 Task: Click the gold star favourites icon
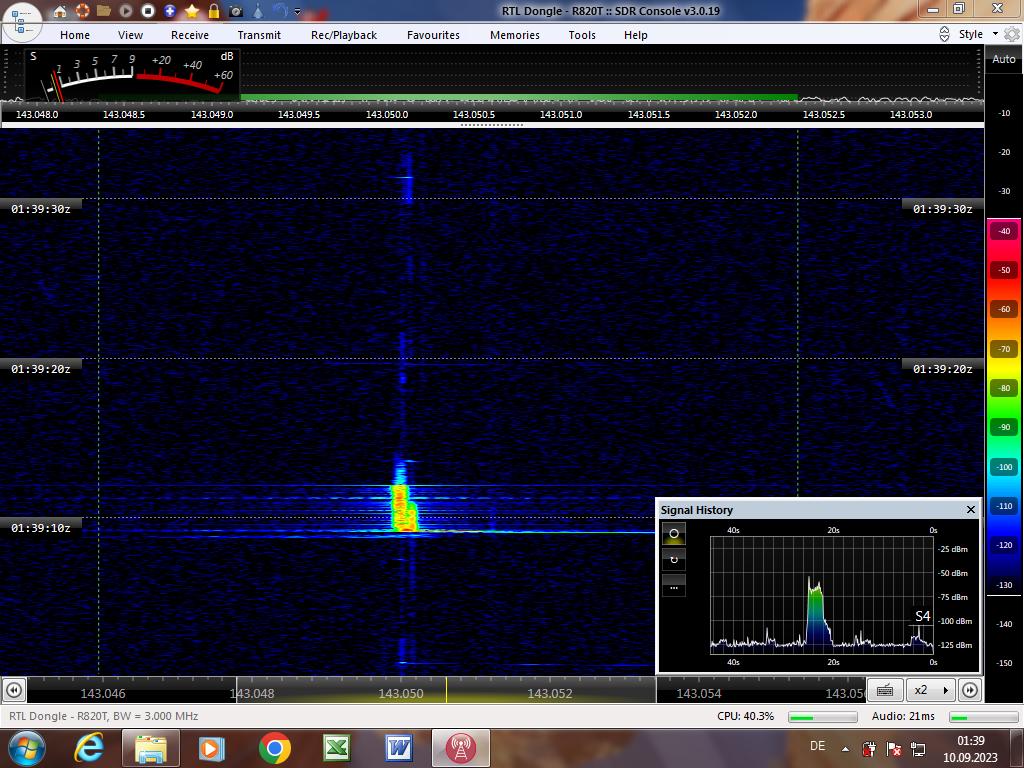pyautogui.click(x=192, y=11)
